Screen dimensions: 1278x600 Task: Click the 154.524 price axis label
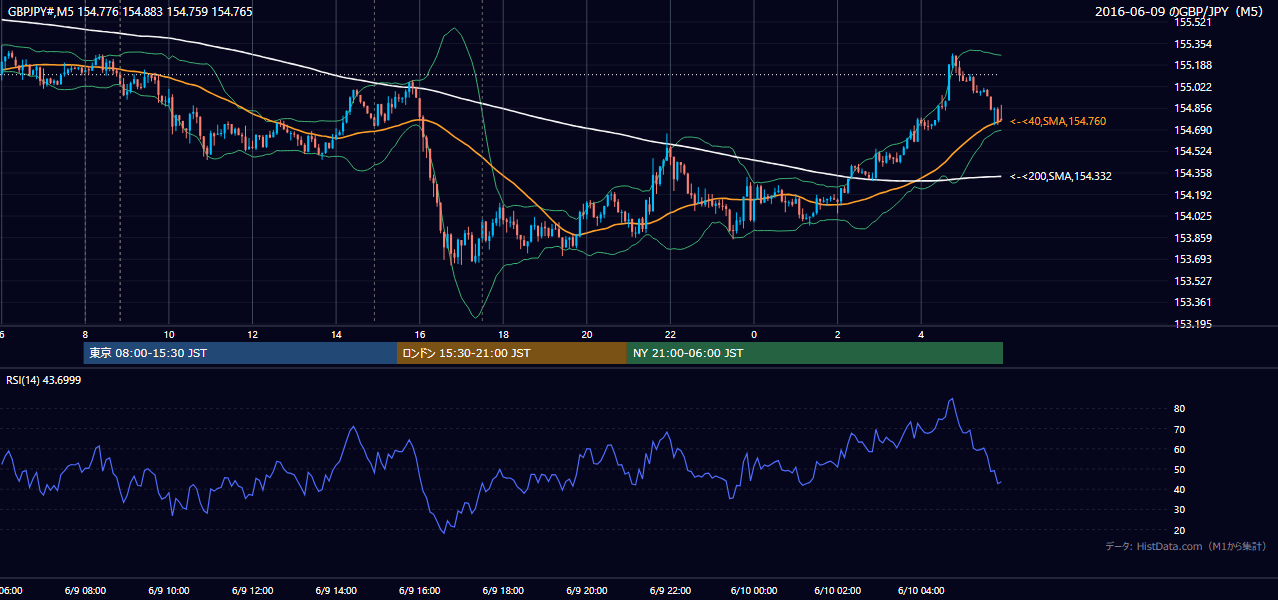(1193, 151)
